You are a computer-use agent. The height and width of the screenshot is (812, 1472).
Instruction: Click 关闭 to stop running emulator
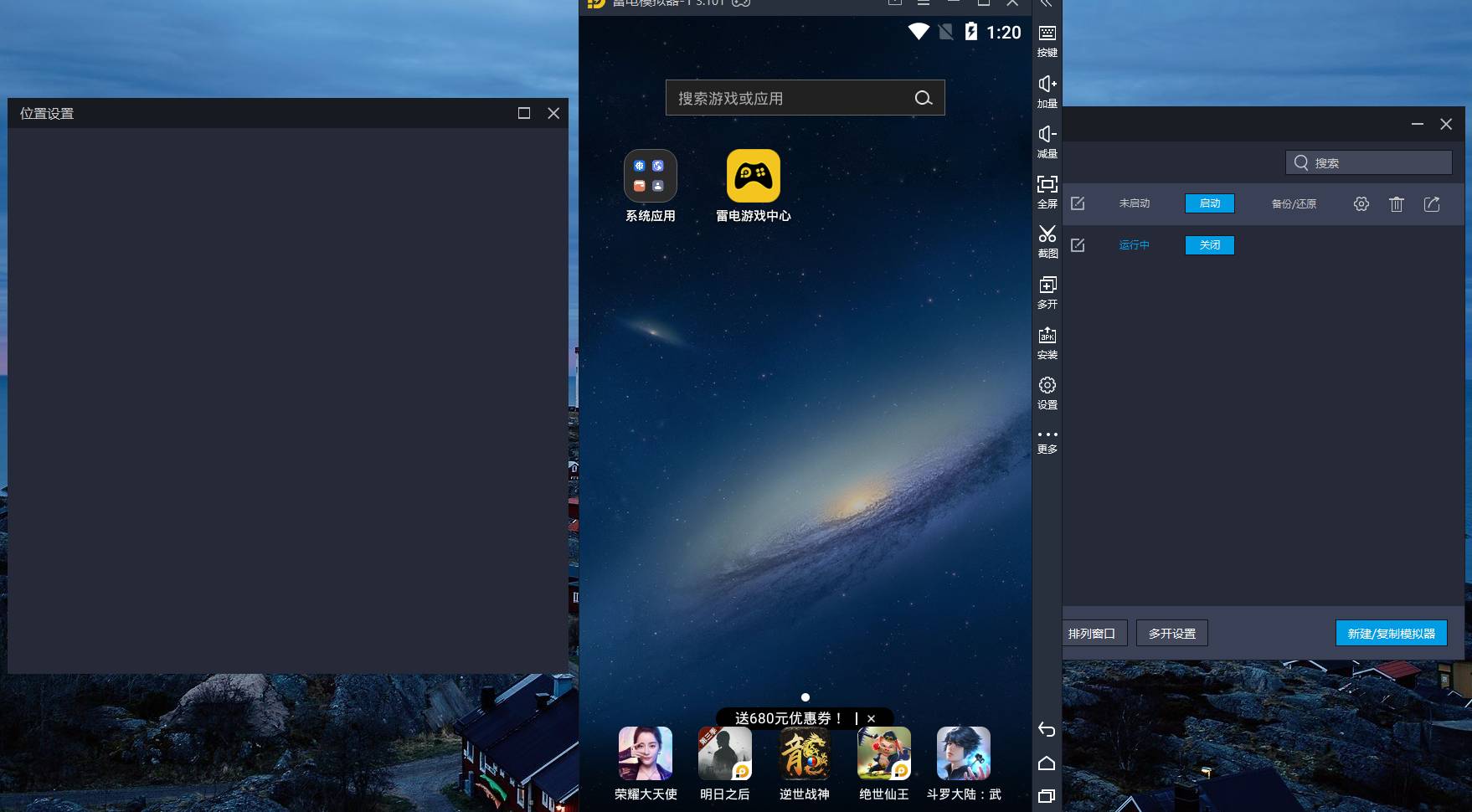1209,245
